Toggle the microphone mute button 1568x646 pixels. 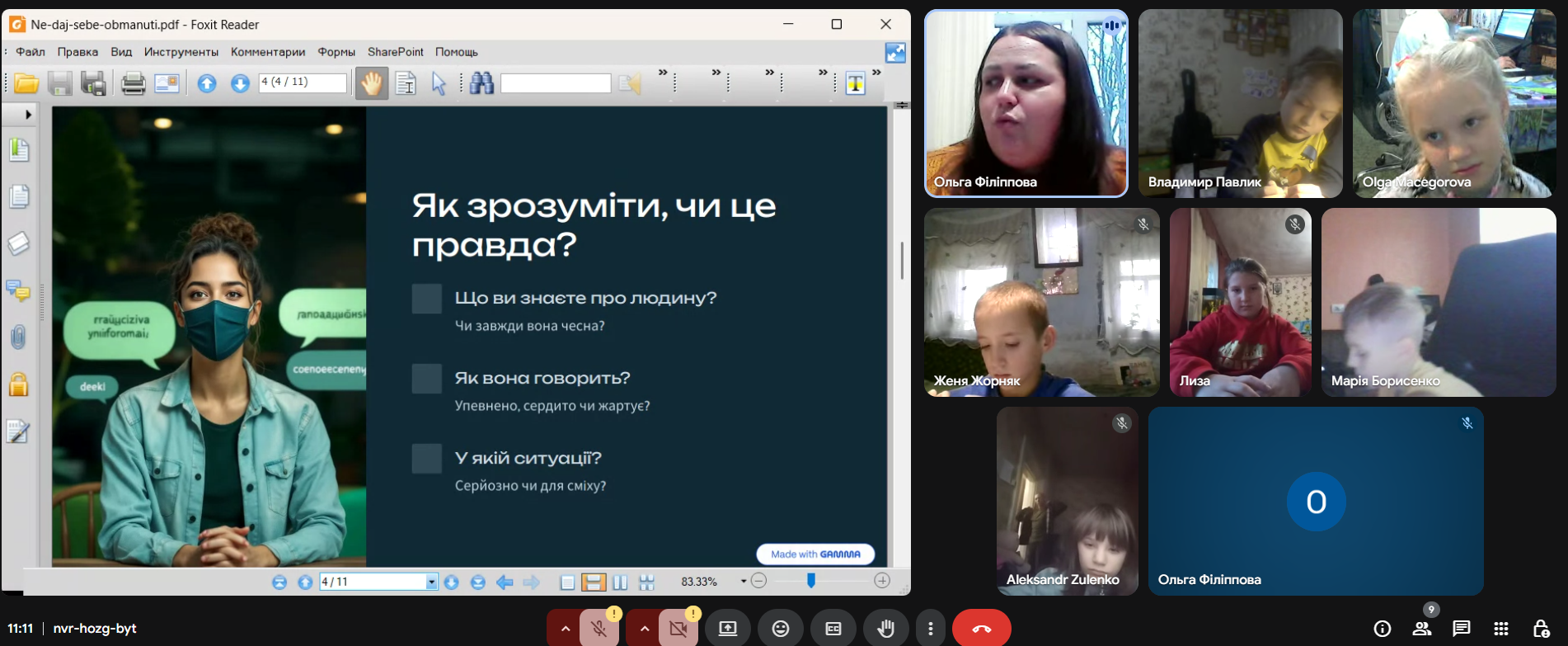(599, 629)
